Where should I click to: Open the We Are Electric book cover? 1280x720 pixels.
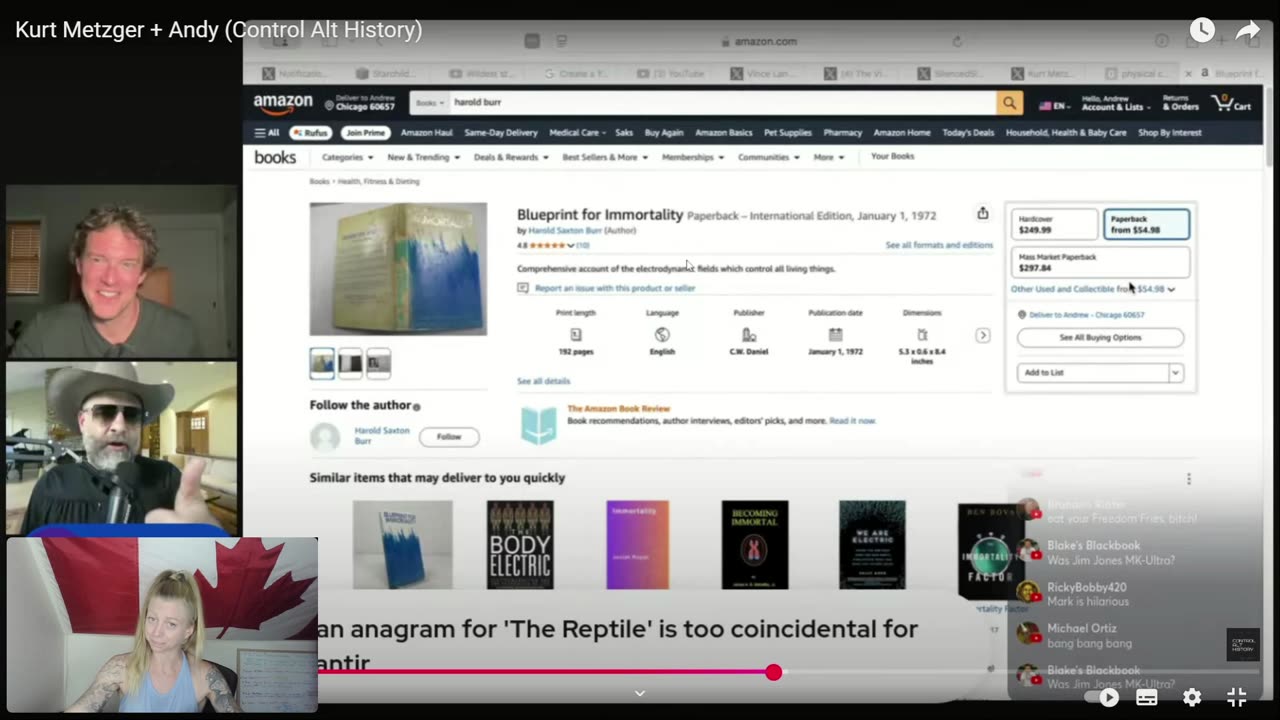tap(872, 545)
